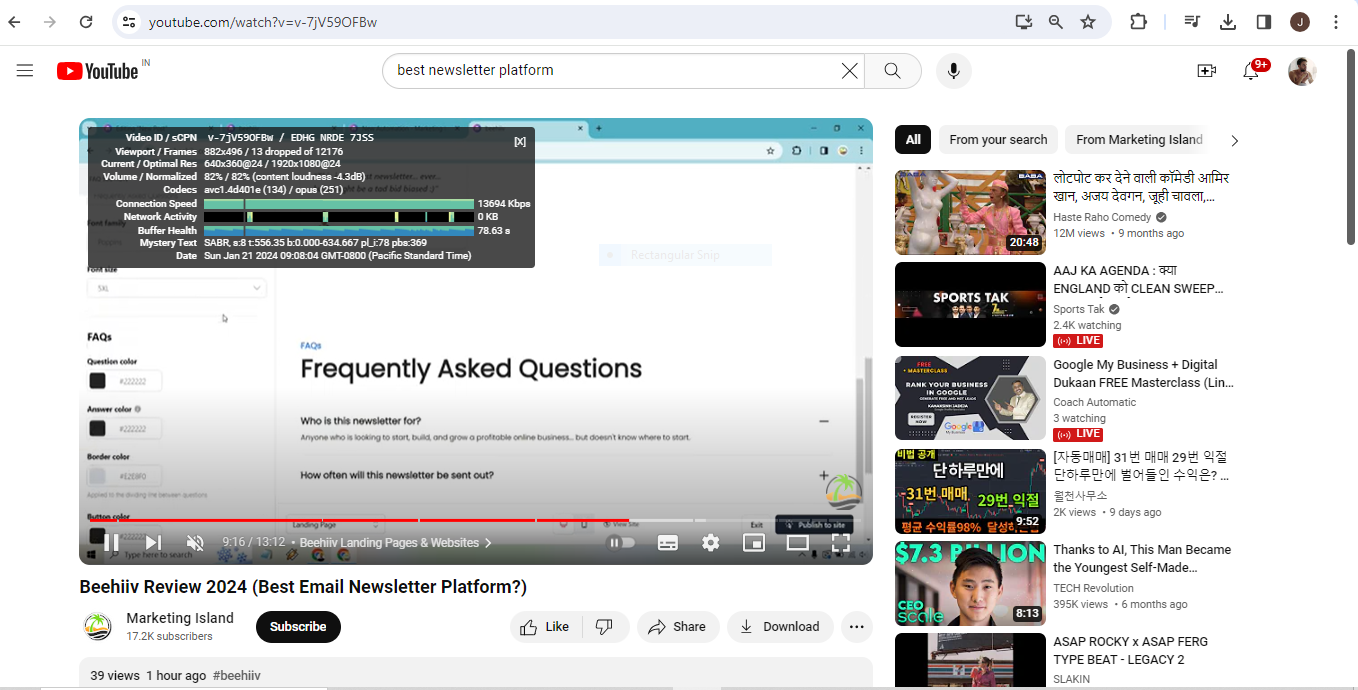Click the Beehiiv Review 2024 video title
Viewport: 1358px width, 690px height.
point(303,587)
